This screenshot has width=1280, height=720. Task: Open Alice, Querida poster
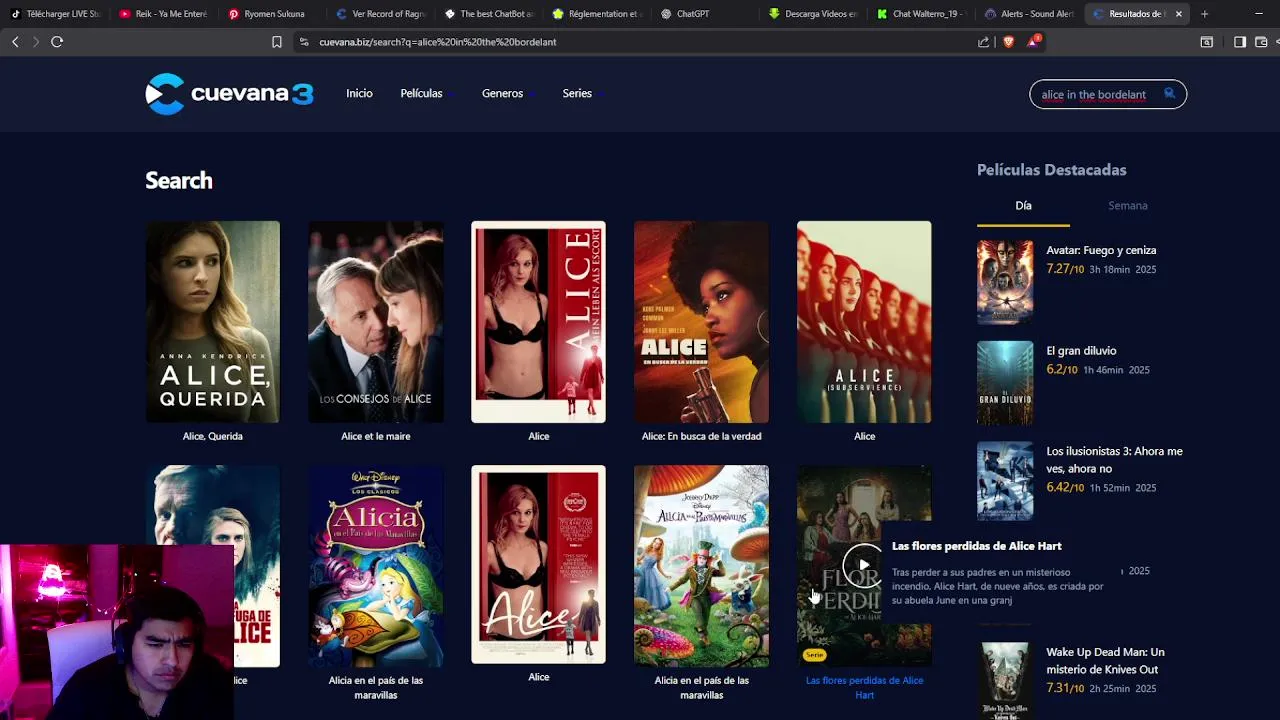[212, 322]
